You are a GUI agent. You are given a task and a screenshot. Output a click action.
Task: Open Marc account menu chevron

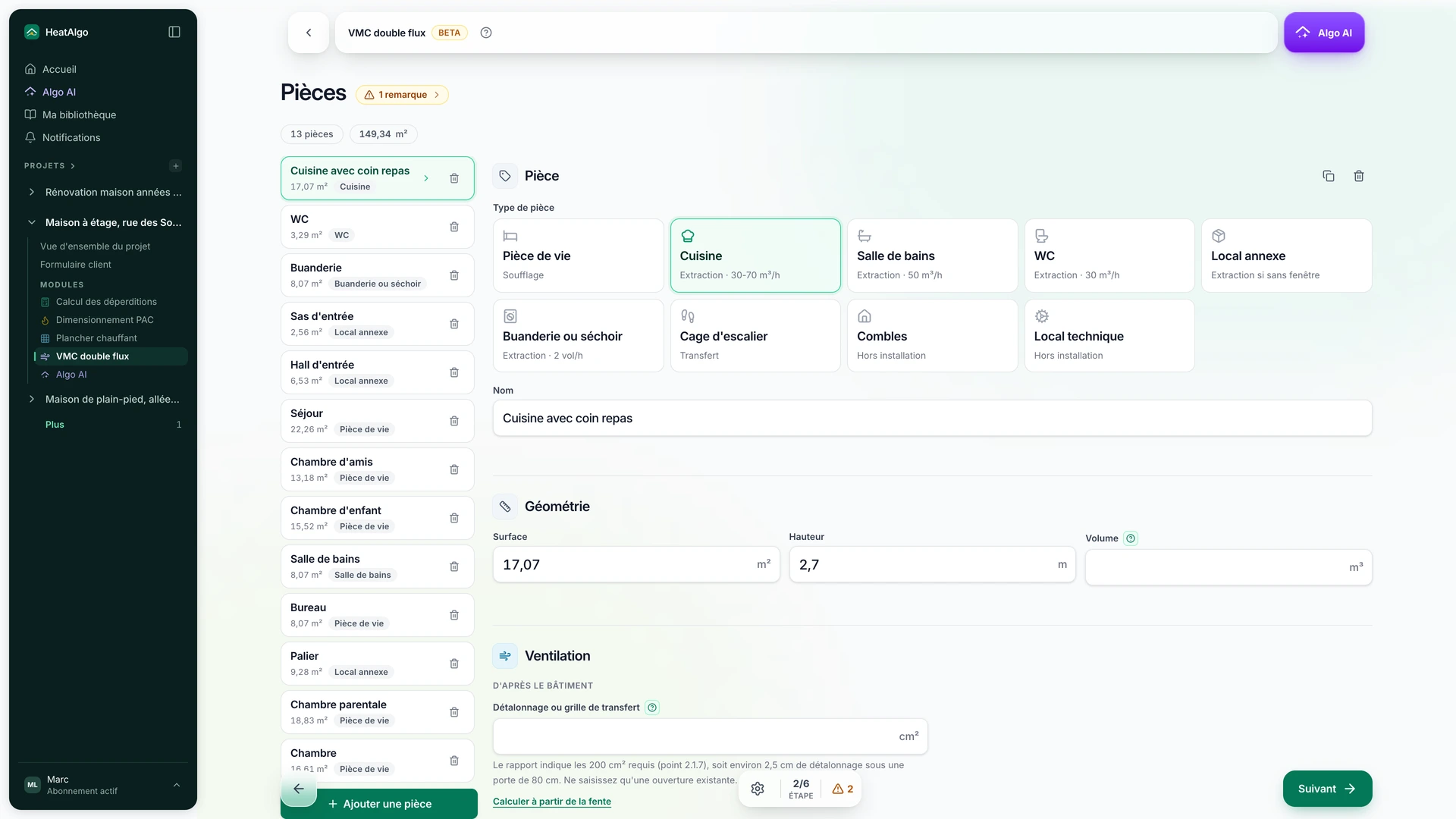(x=177, y=785)
